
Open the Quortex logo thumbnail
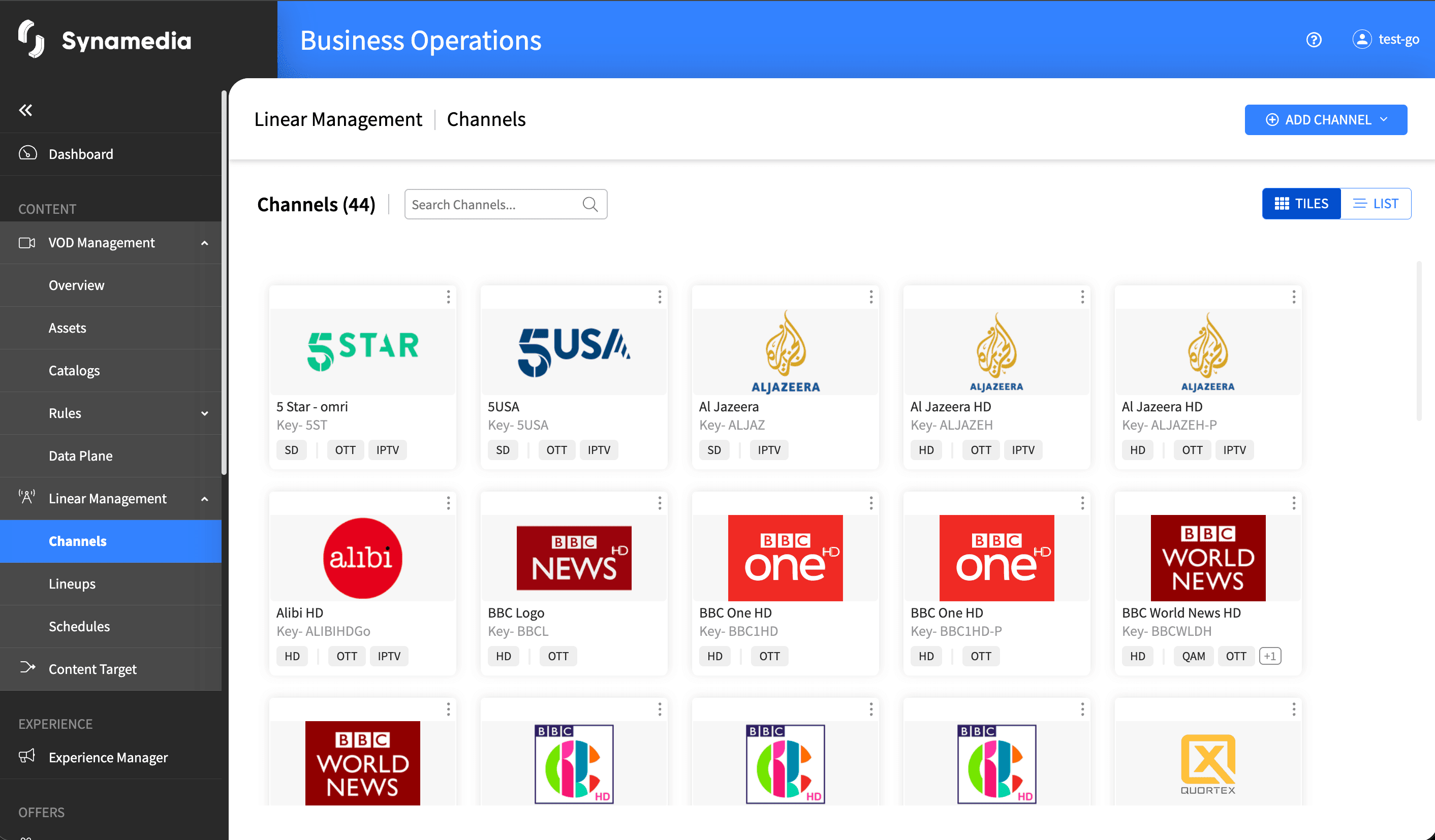coord(1208,763)
